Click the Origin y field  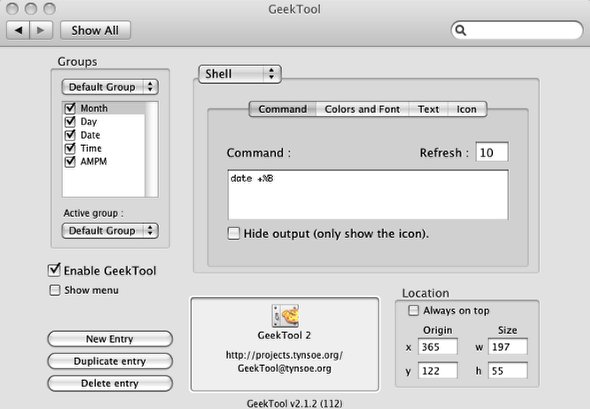[438, 371]
